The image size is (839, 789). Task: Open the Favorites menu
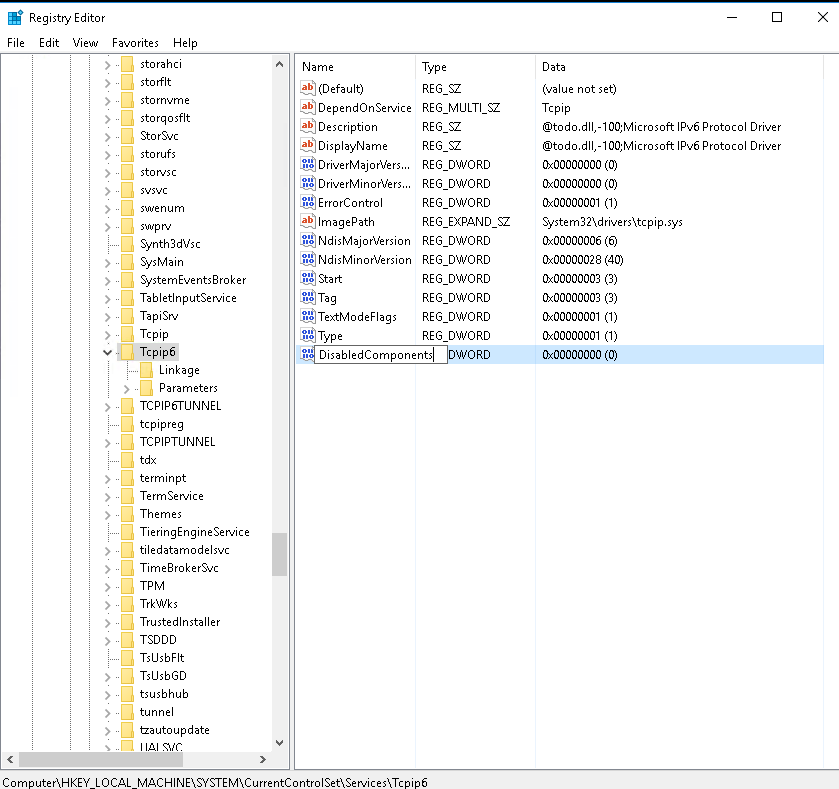135,43
